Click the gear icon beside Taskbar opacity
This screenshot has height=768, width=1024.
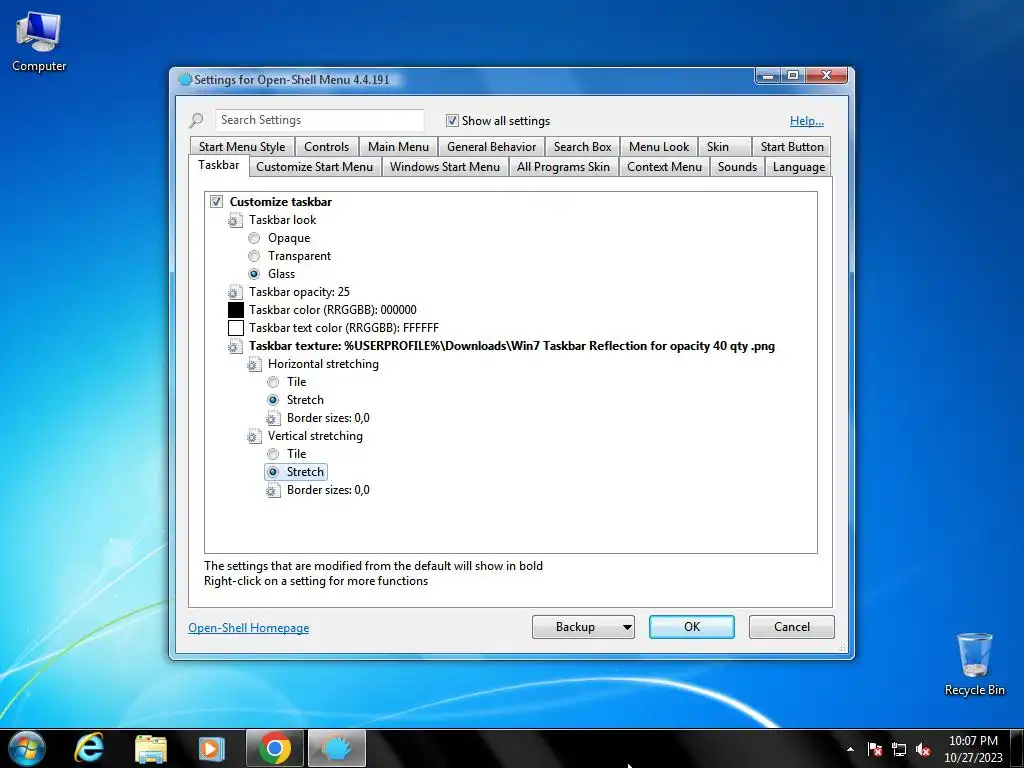[235, 293]
